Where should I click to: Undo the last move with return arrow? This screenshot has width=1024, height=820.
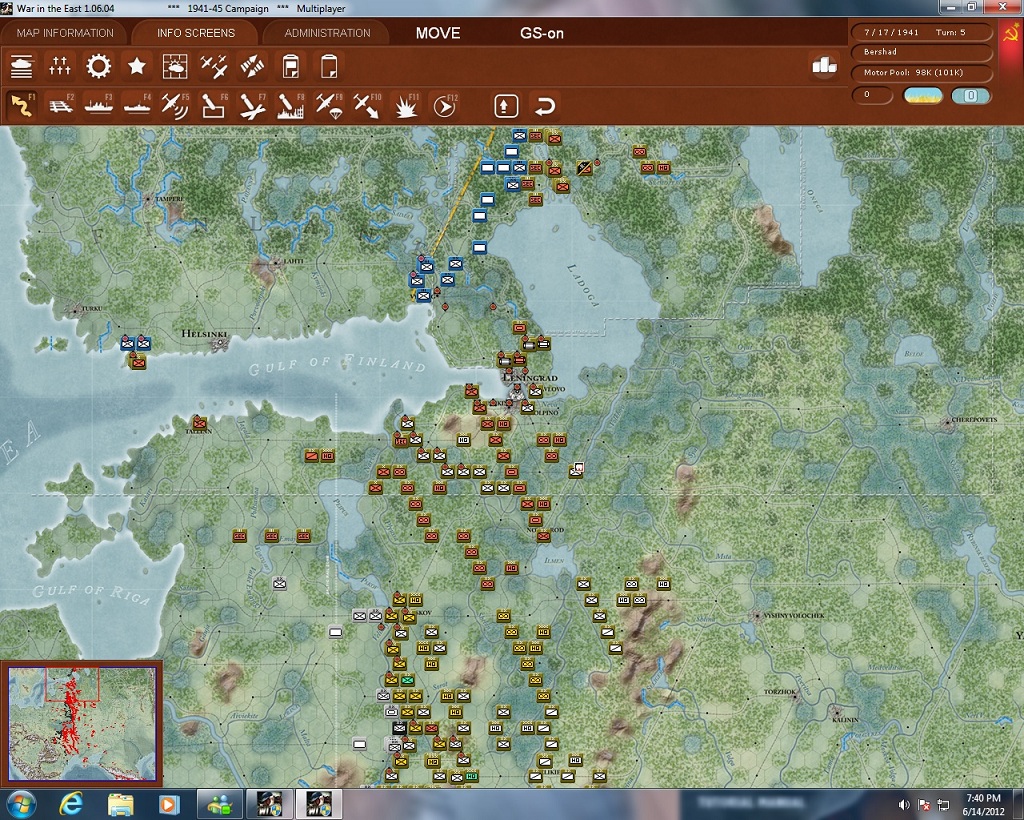pyautogui.click(x=545, y=106)
